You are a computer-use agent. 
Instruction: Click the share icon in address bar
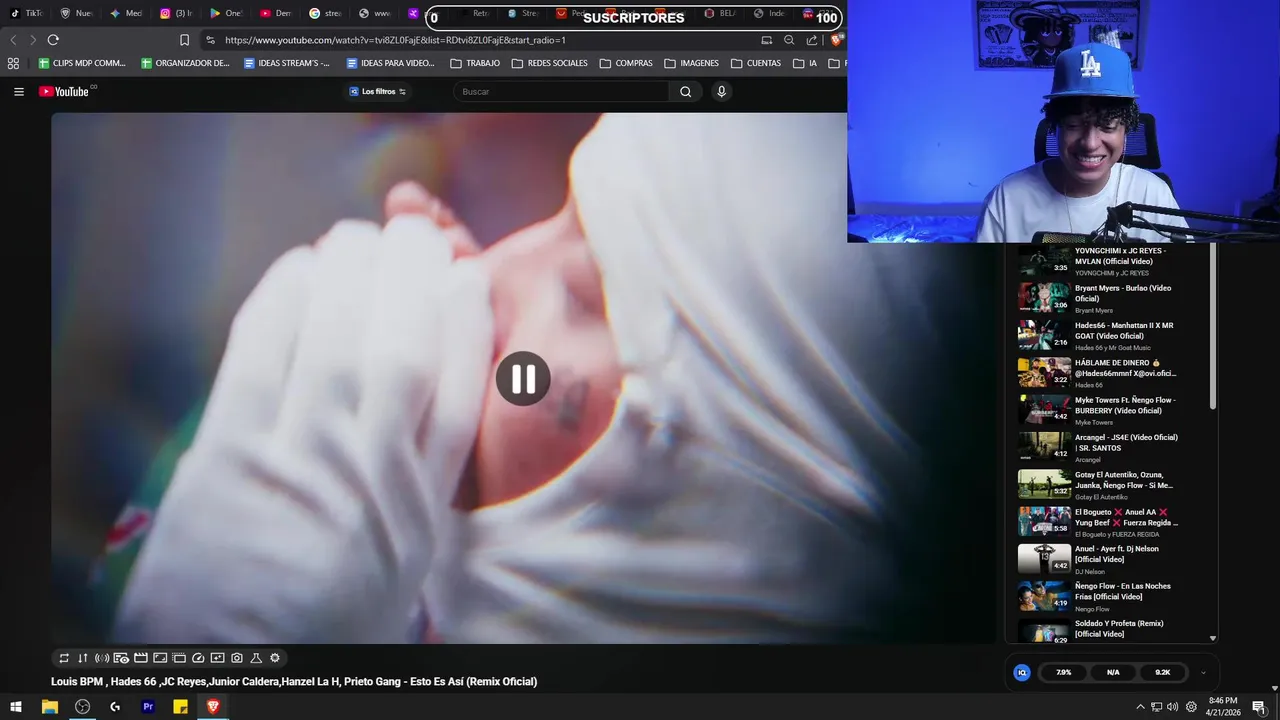click(811, 40)
